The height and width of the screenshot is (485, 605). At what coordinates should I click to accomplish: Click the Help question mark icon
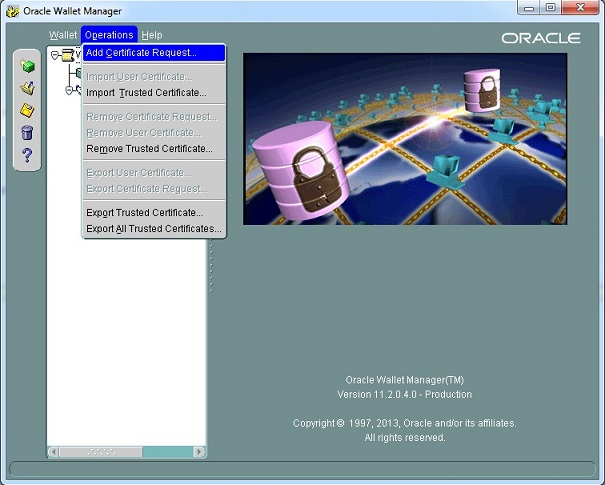[27, 155]
